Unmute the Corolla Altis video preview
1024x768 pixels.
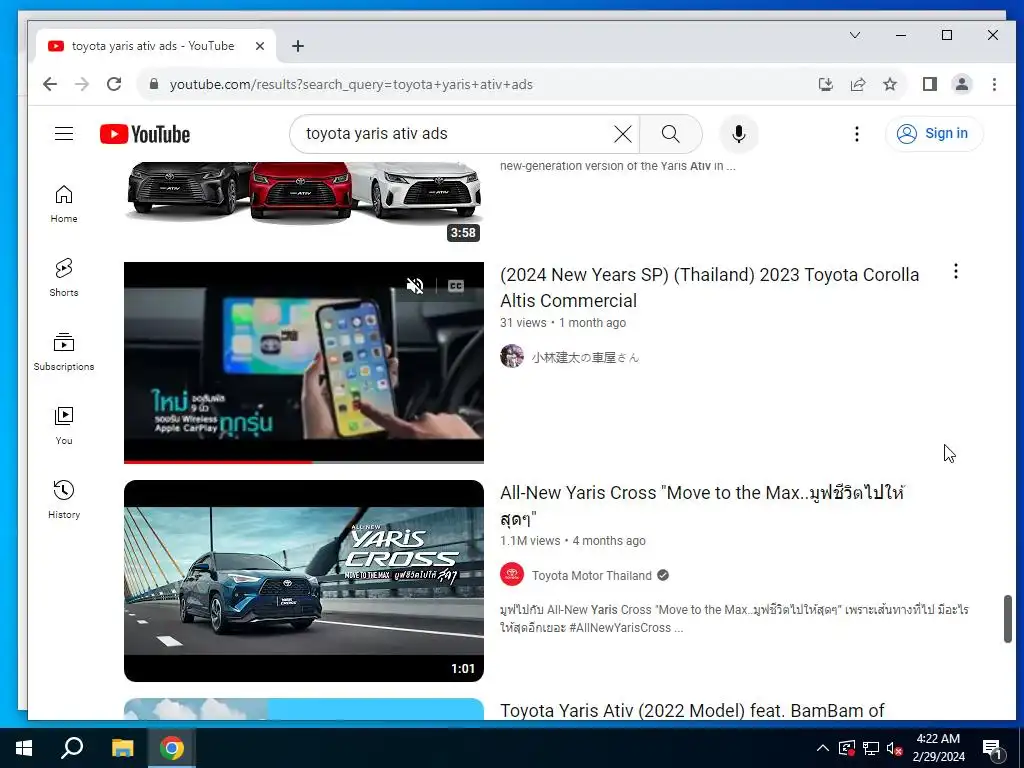pyautogui.click(x=415, y=286)
